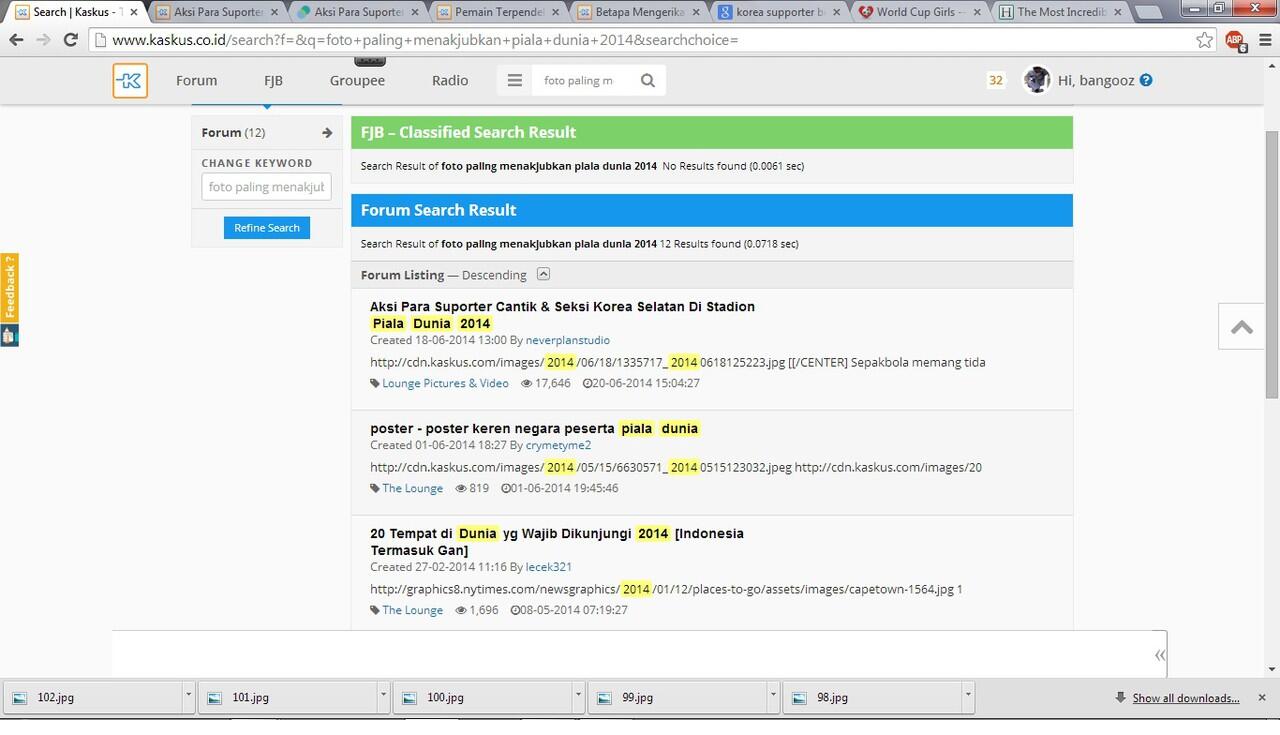Open dropdown arrow for 101.jpg download
The height and width of the screenshot is (735, 1280).
383,698
